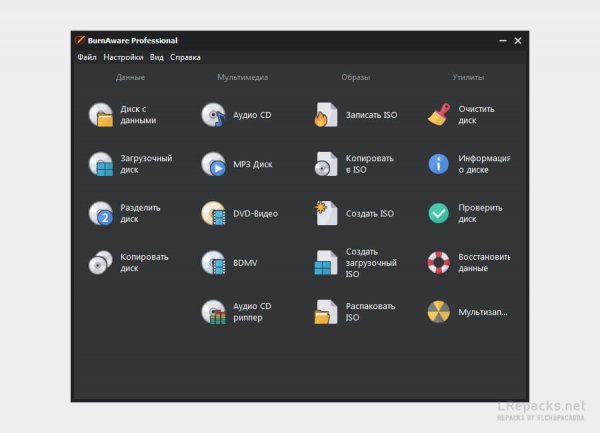Launch the Аудио CD риппер icon

pos(214,312)
